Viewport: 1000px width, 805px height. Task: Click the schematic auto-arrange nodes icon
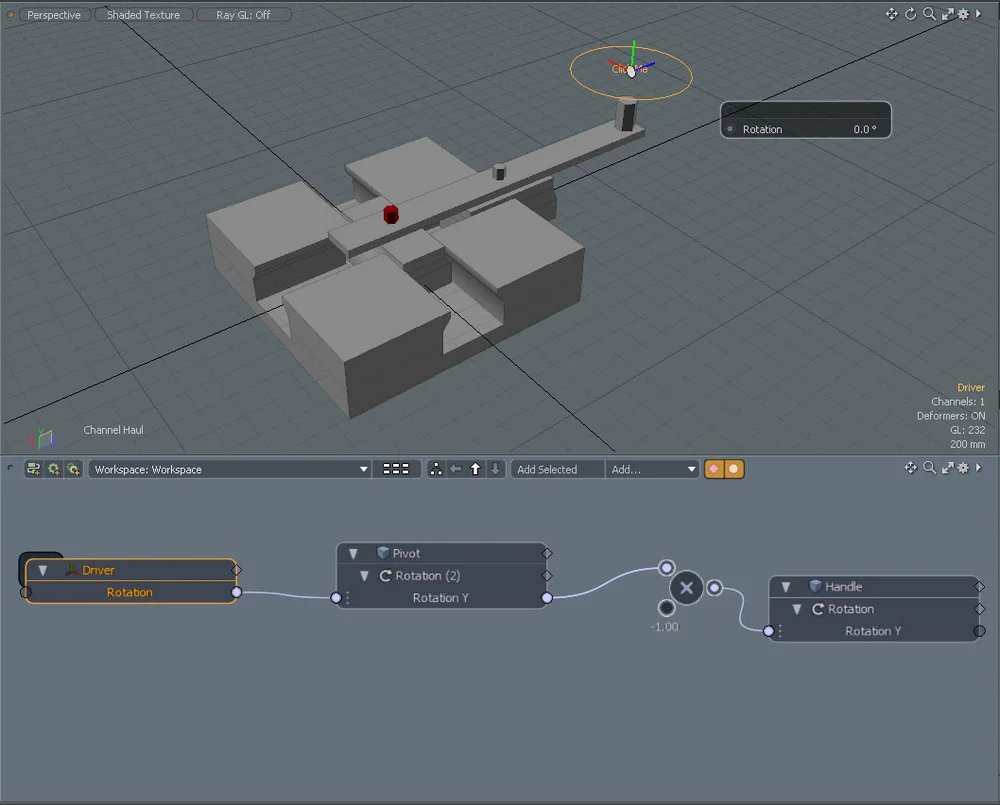coord(437,468)
